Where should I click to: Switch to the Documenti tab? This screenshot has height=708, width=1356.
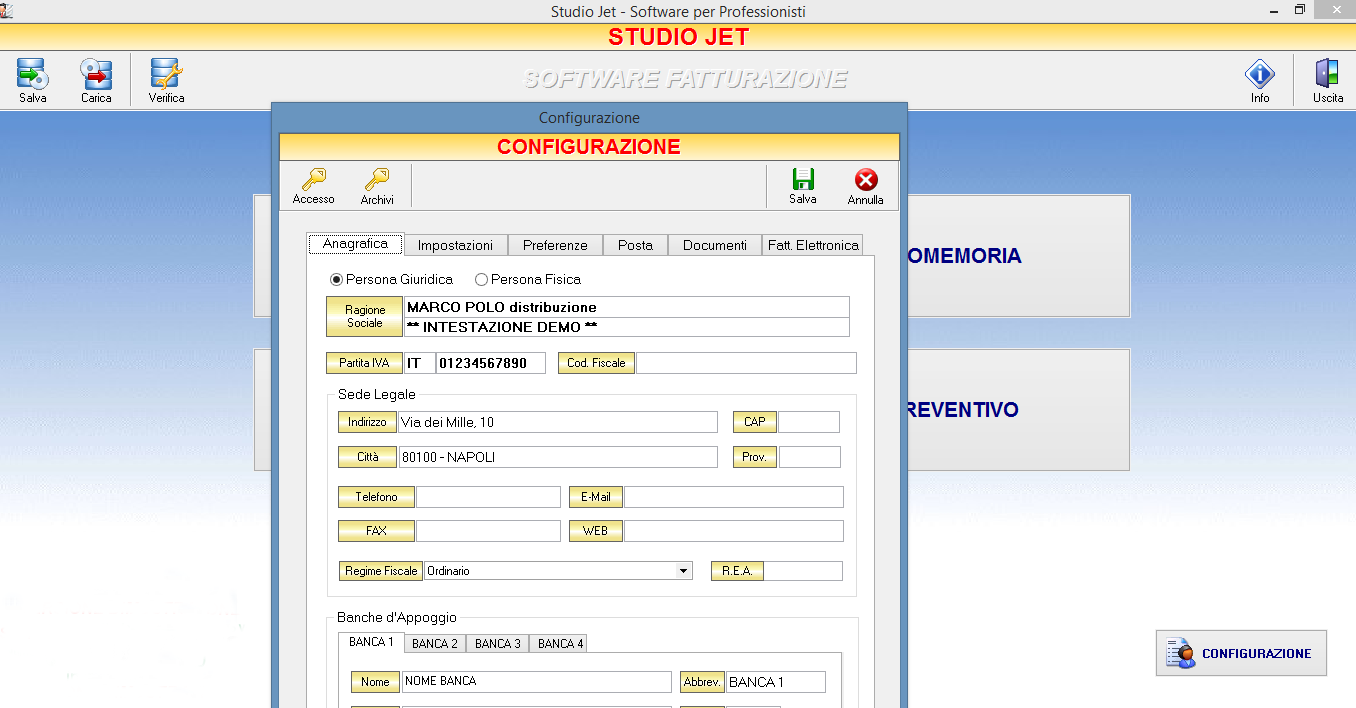tap(715, 245)
